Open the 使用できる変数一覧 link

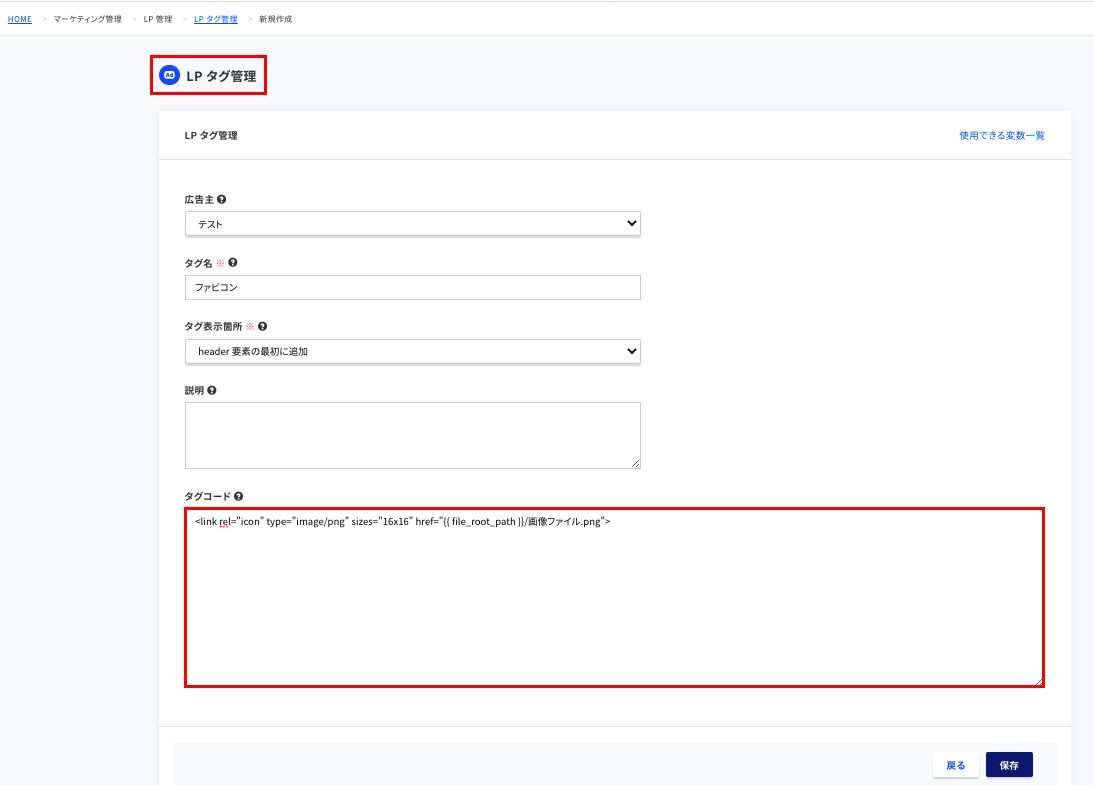pos(1002,135)
